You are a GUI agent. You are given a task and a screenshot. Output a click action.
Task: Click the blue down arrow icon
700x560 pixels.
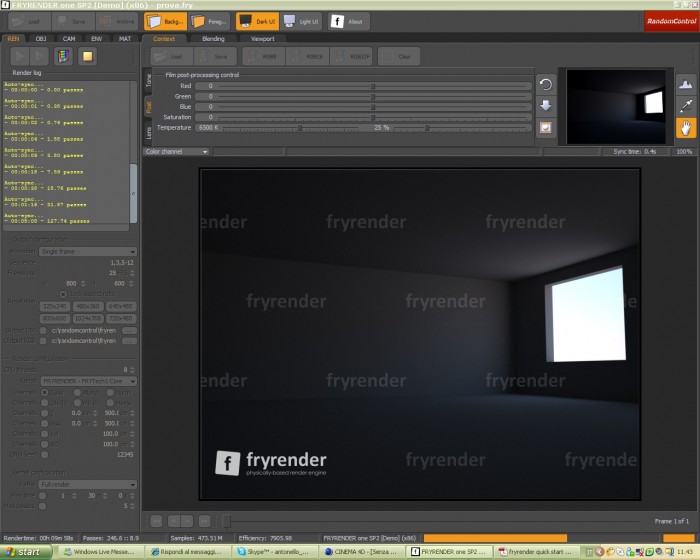tap(546, 106)
